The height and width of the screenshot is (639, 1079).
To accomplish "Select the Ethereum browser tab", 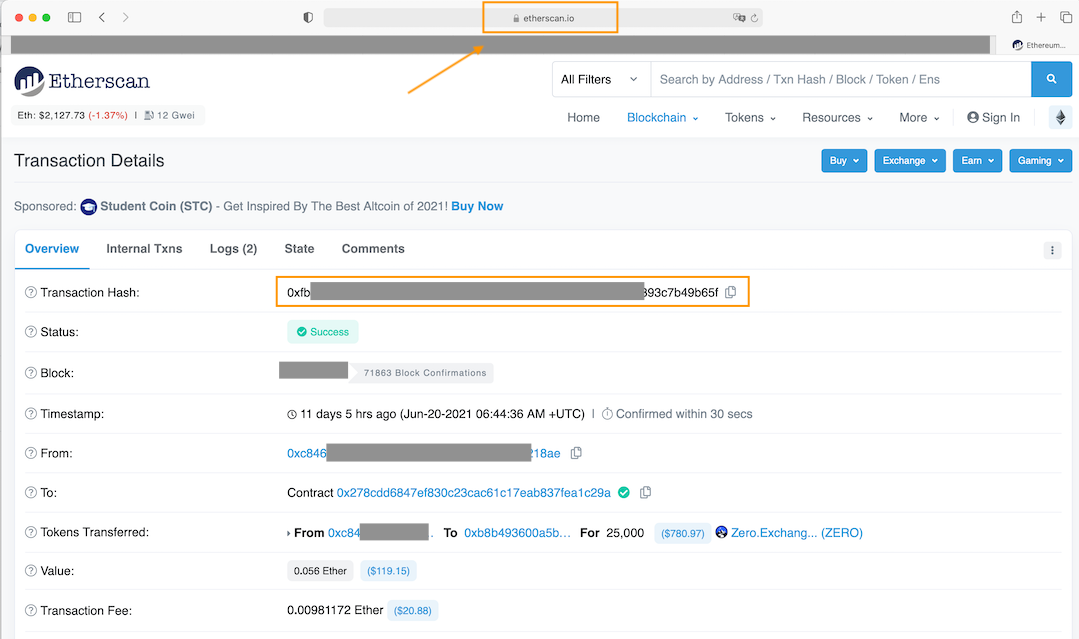I will pyautogui.click(x=1038, y=45).
